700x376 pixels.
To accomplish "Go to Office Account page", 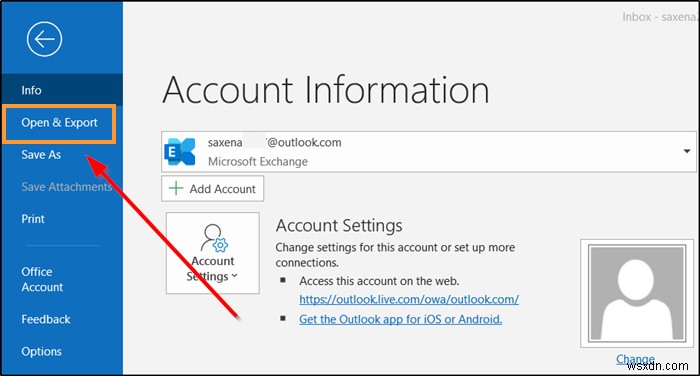I will tap(42, 279).
